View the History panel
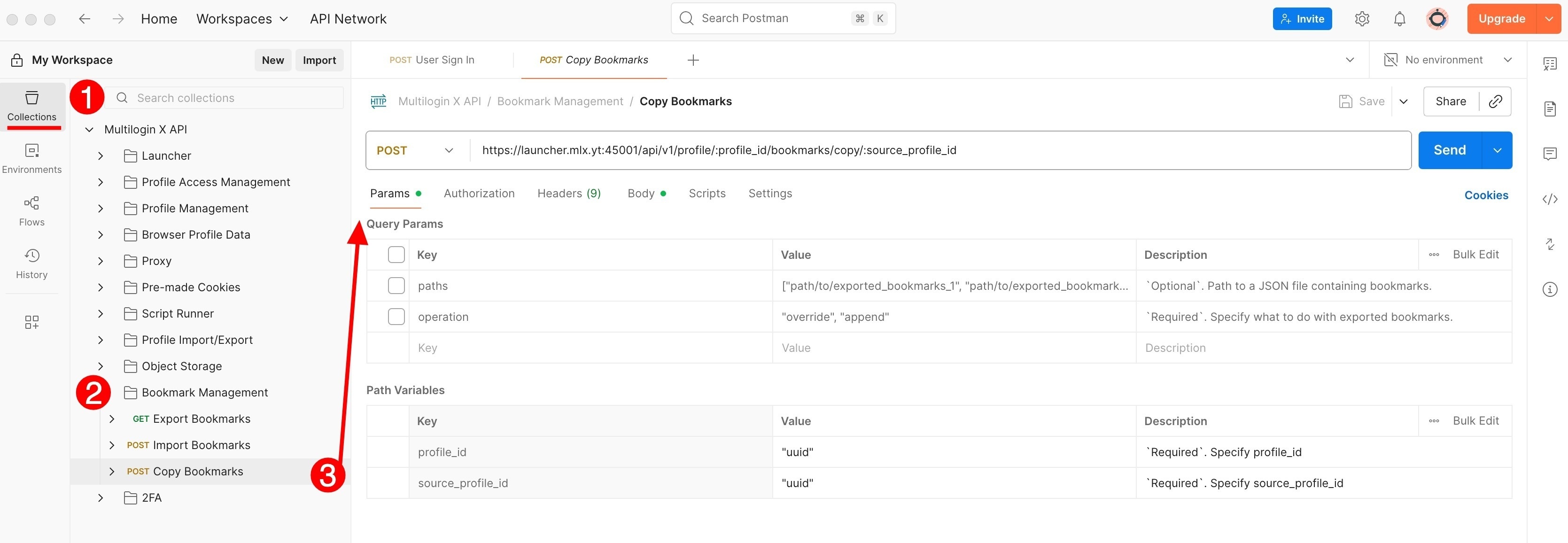Screen dimensions: 1568x543 (31, 264)
